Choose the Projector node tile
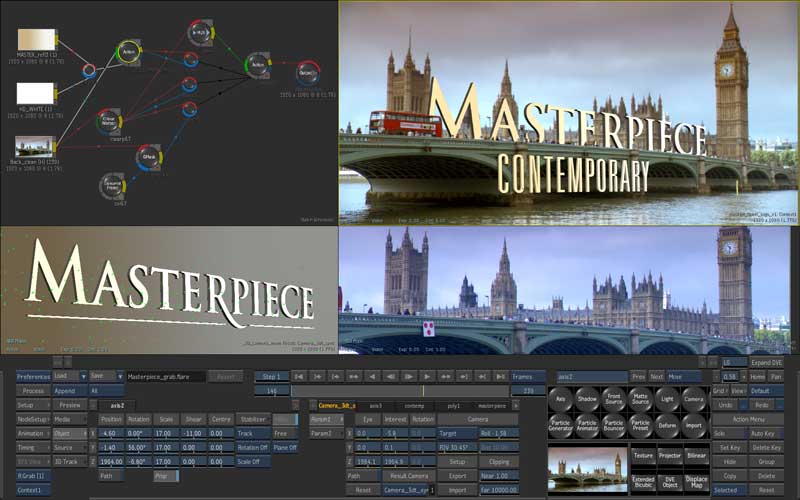 [x=670, y=456]
